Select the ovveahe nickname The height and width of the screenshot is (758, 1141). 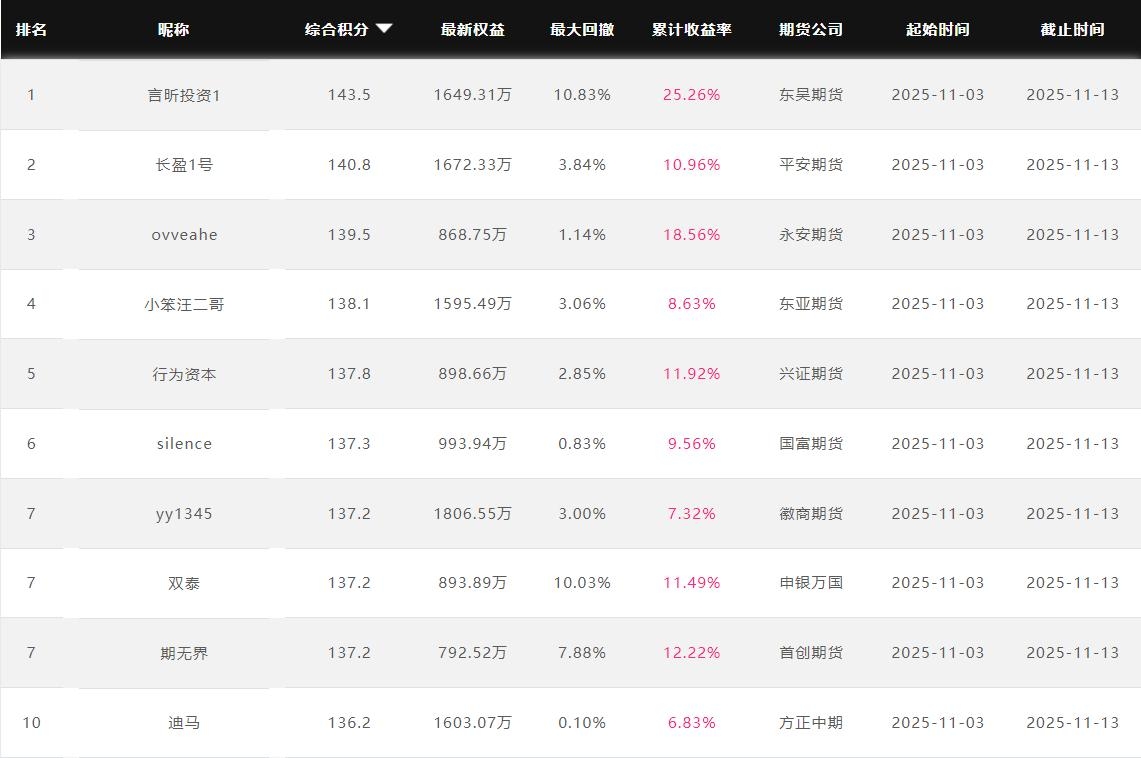coord(184,235)
